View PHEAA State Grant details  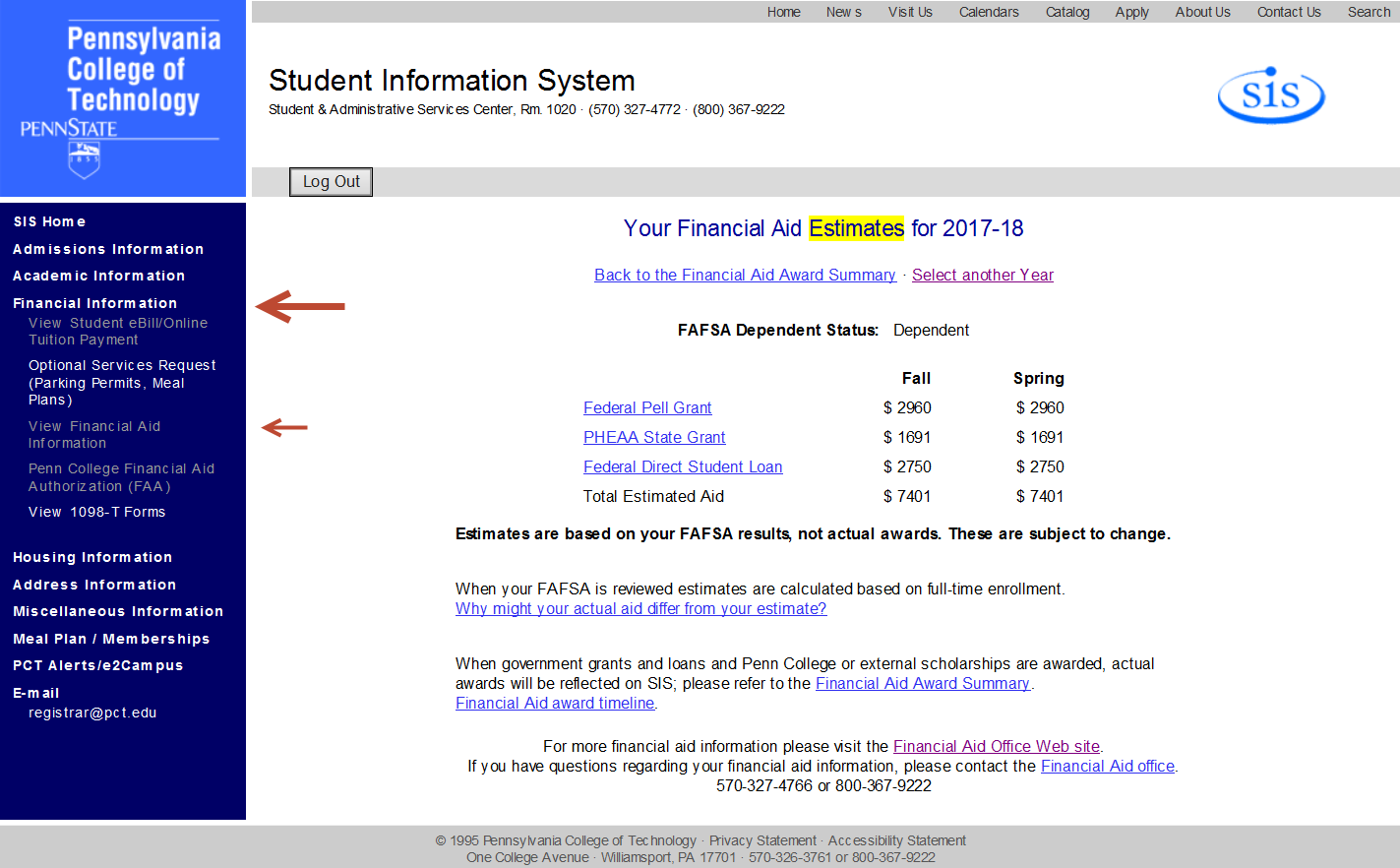point(653,437)
